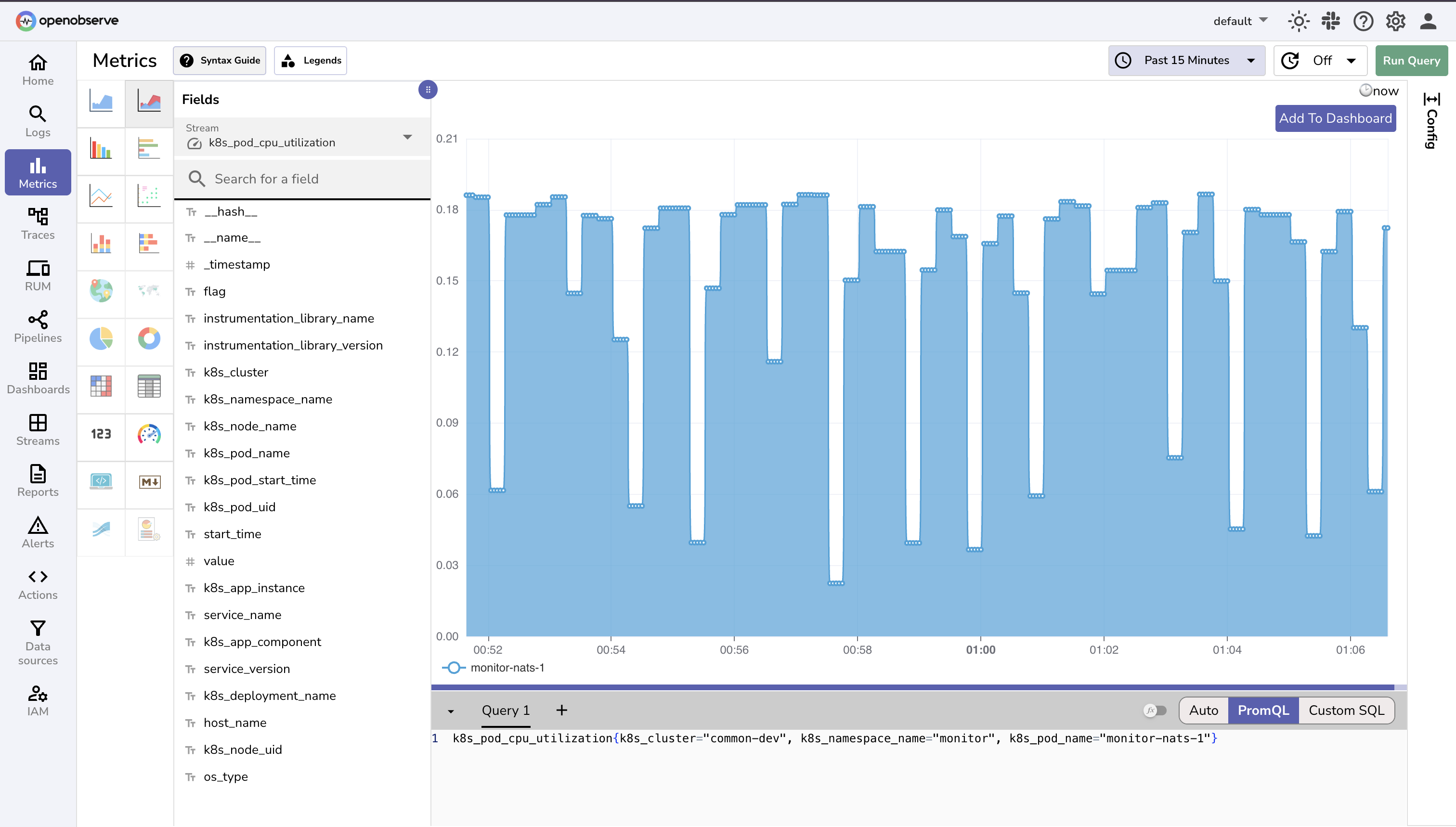
Task: Navigate to the Dashboards section
Action: coord(38,378)
